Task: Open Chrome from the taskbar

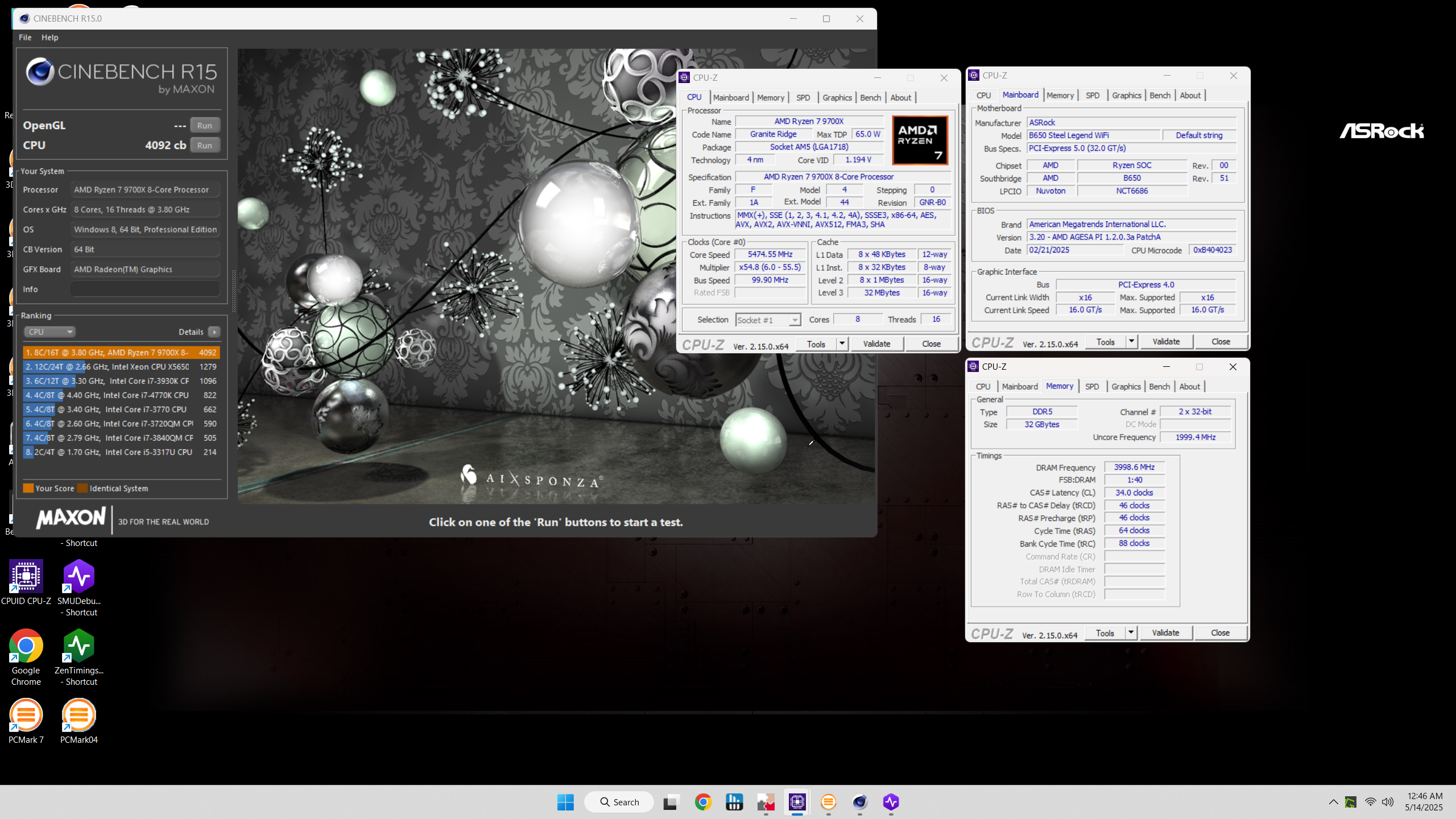Action: coord(703,802)
